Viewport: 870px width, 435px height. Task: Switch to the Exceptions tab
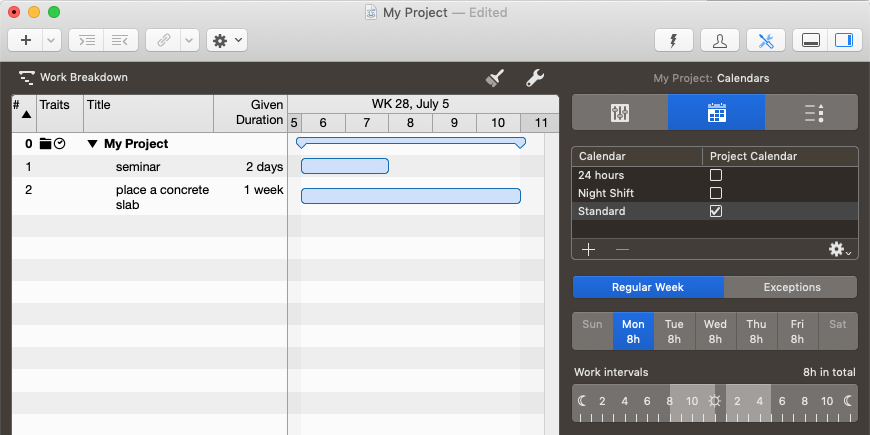coord(791,287)
